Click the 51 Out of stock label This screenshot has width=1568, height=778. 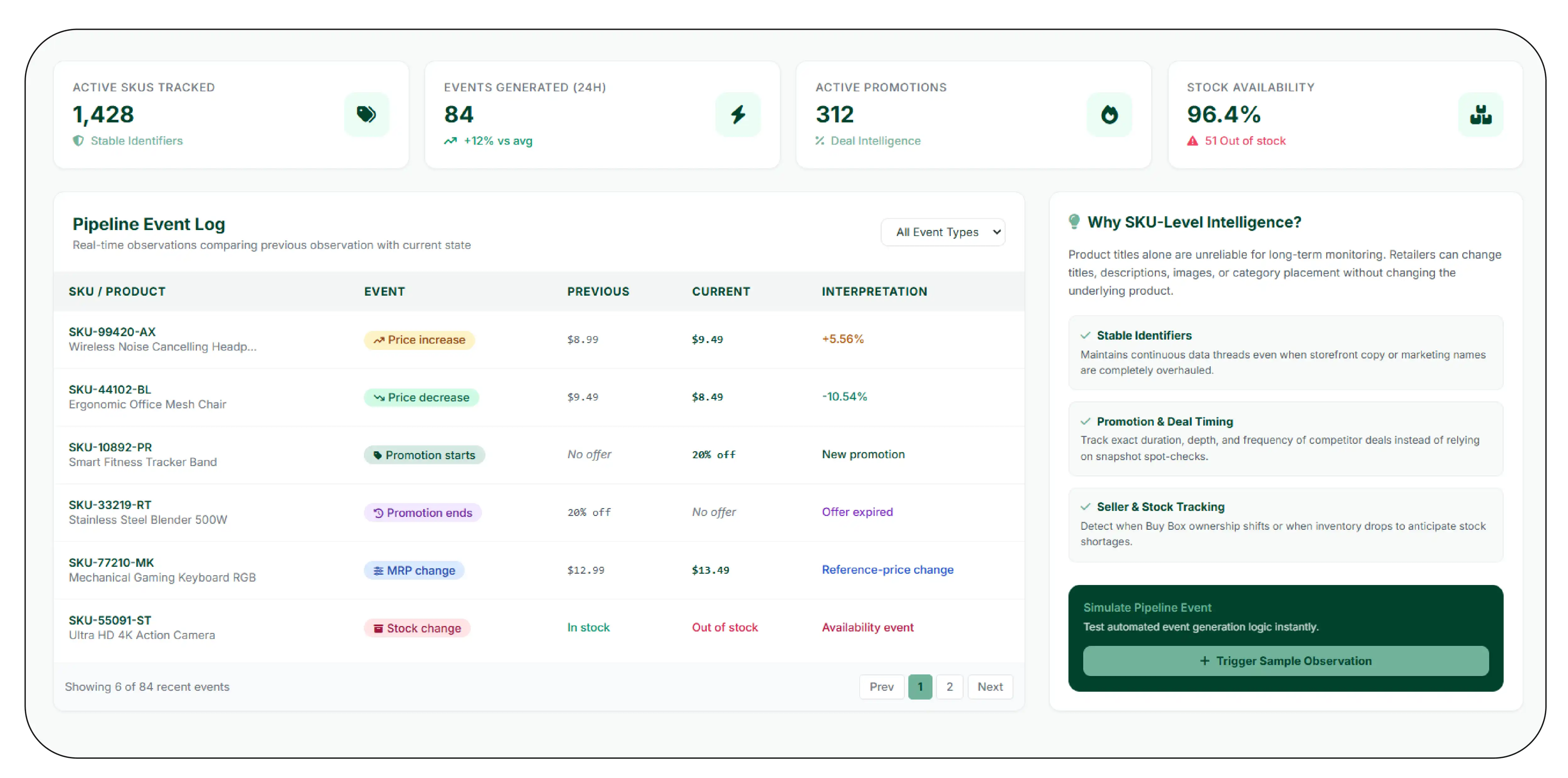[x=1245, y=141]
